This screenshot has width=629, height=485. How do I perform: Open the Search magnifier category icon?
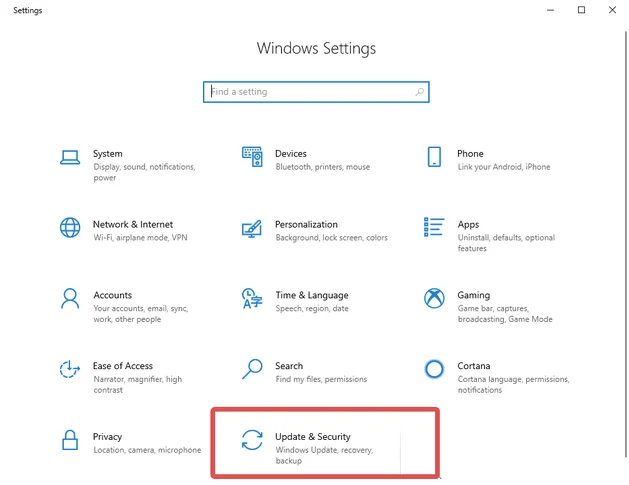coord(252,369)
